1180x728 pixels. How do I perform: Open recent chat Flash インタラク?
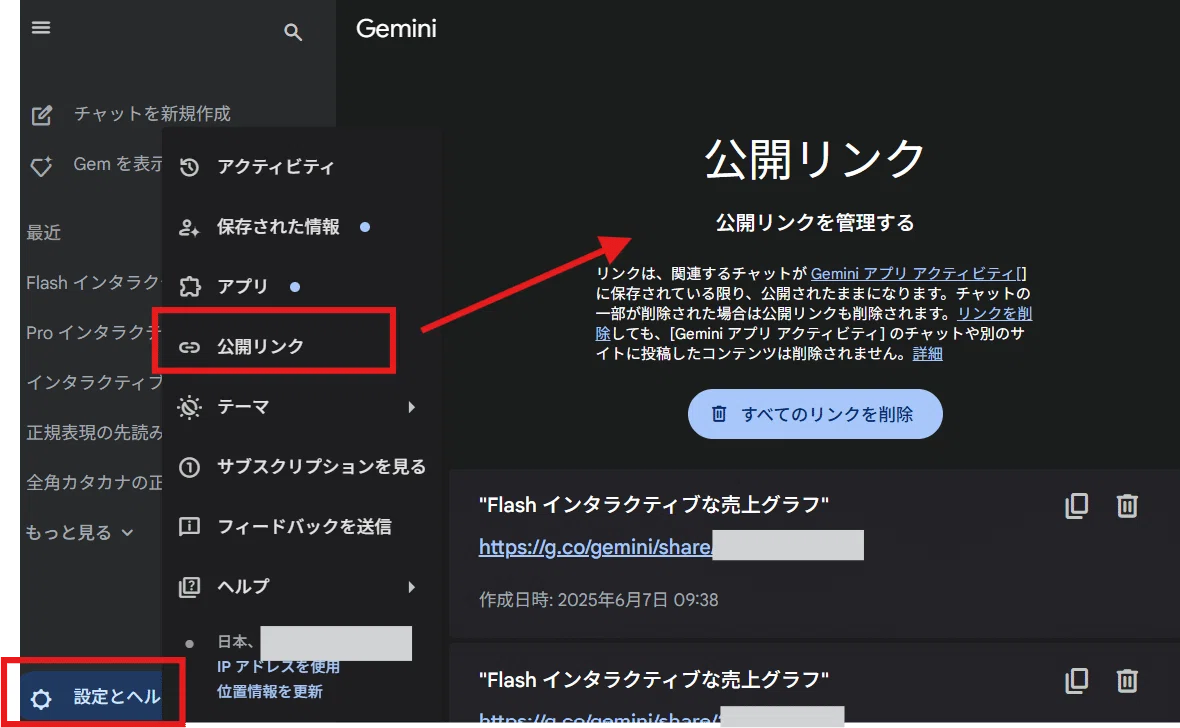tap(93, 283)
